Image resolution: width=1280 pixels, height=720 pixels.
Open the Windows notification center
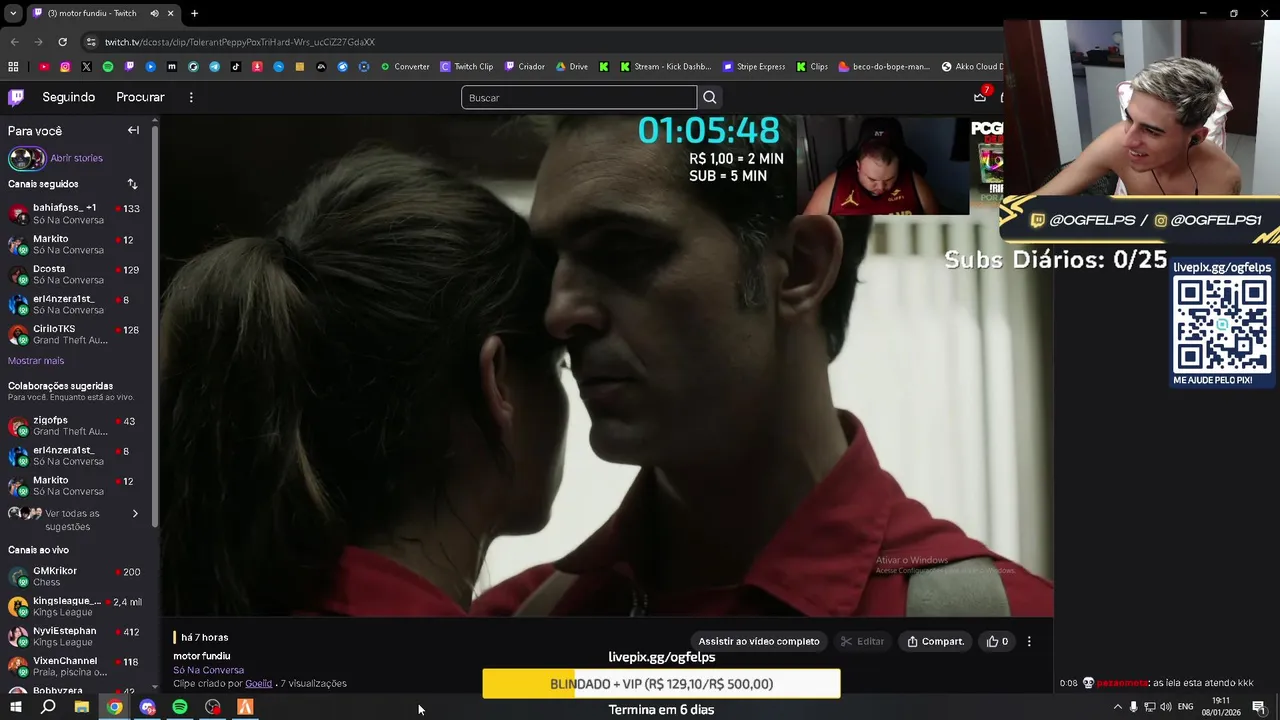coord(1259,707)
